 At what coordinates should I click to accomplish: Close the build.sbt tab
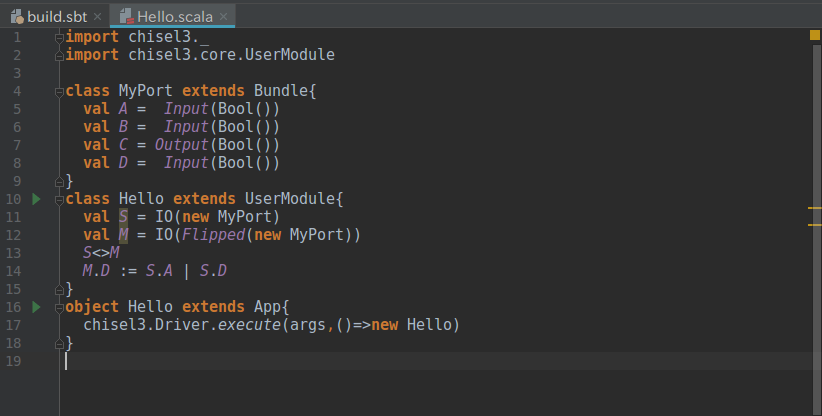[98, 17]
